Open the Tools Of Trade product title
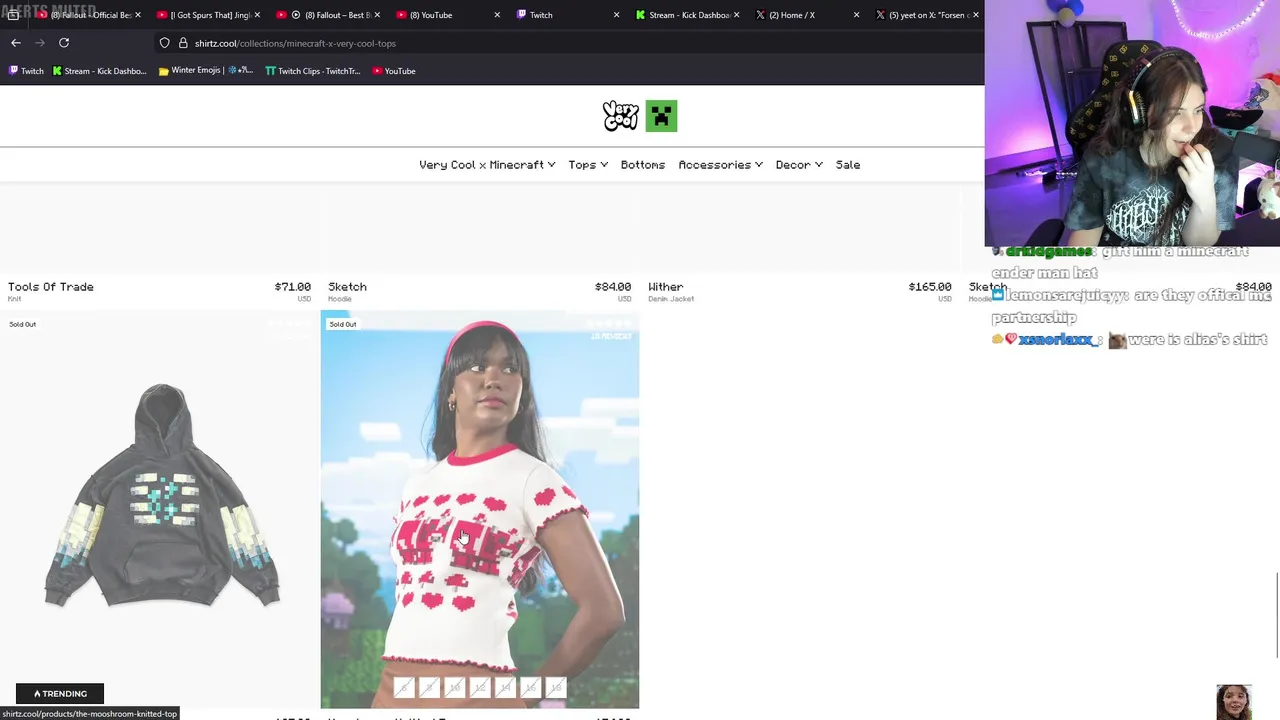The height and width of the screenshot is (720, 1280). 51,287
